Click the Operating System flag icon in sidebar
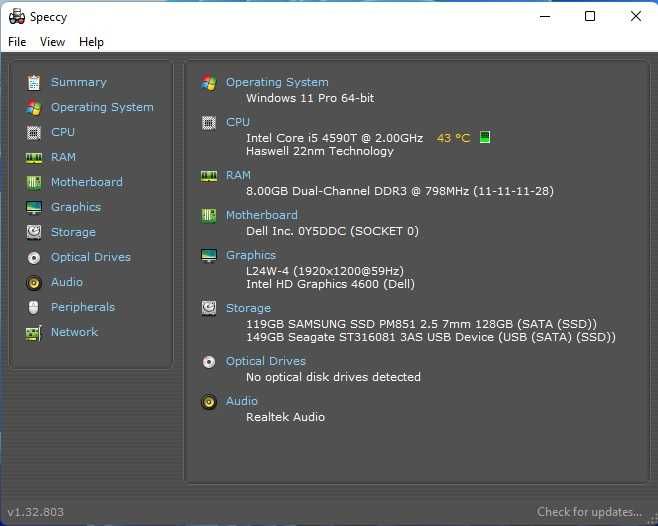 point(34,108)
